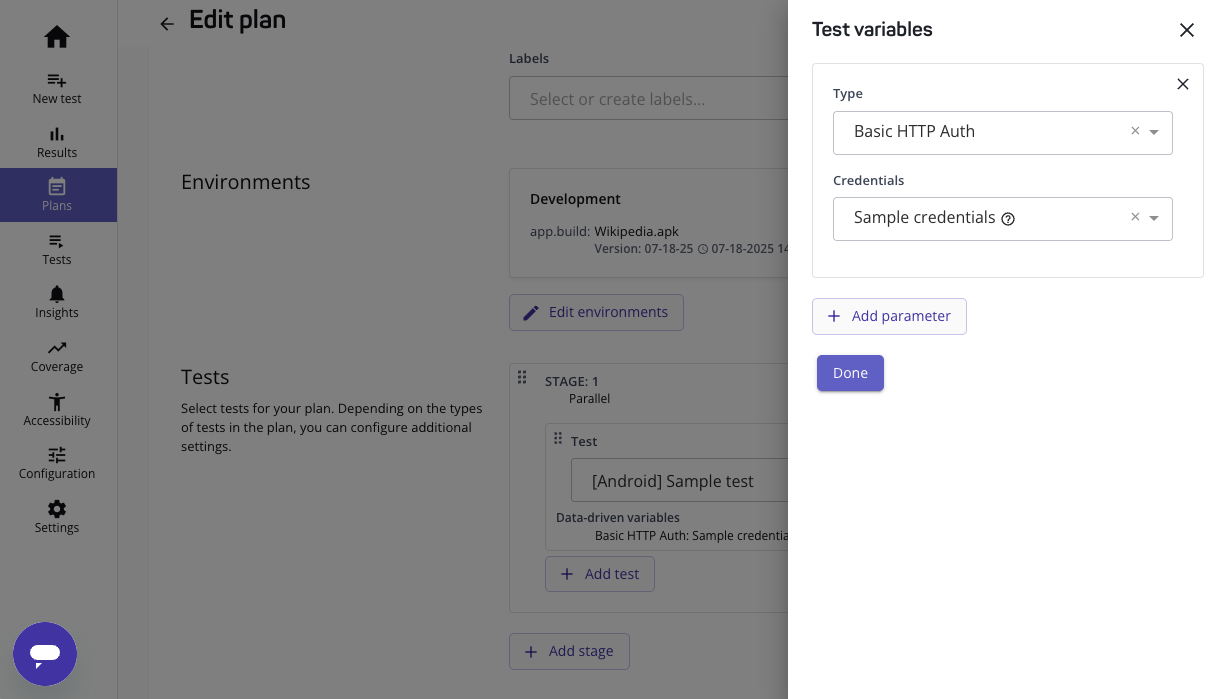Grab the drag handle of STAGE 1
1224x699 pixels.
tap(522, 378)
